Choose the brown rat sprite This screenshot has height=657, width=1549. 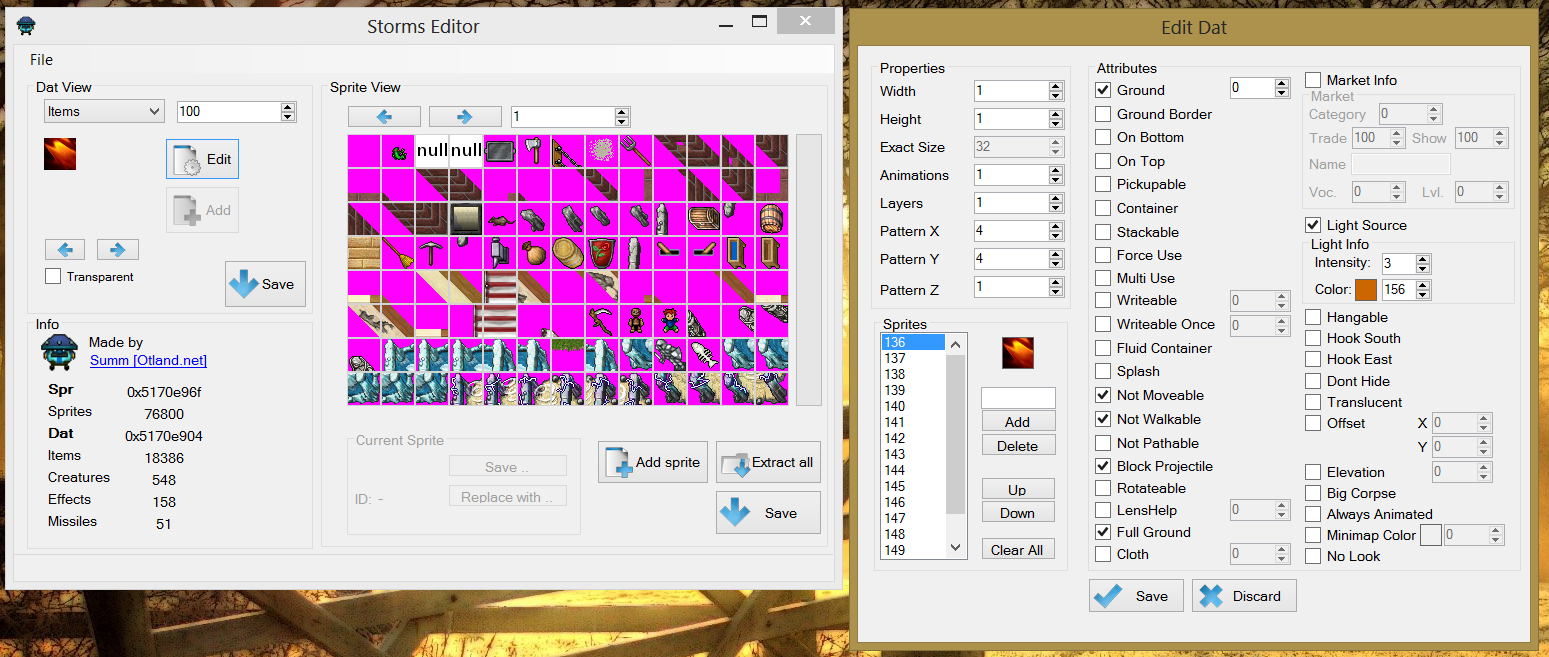[500, 219]
